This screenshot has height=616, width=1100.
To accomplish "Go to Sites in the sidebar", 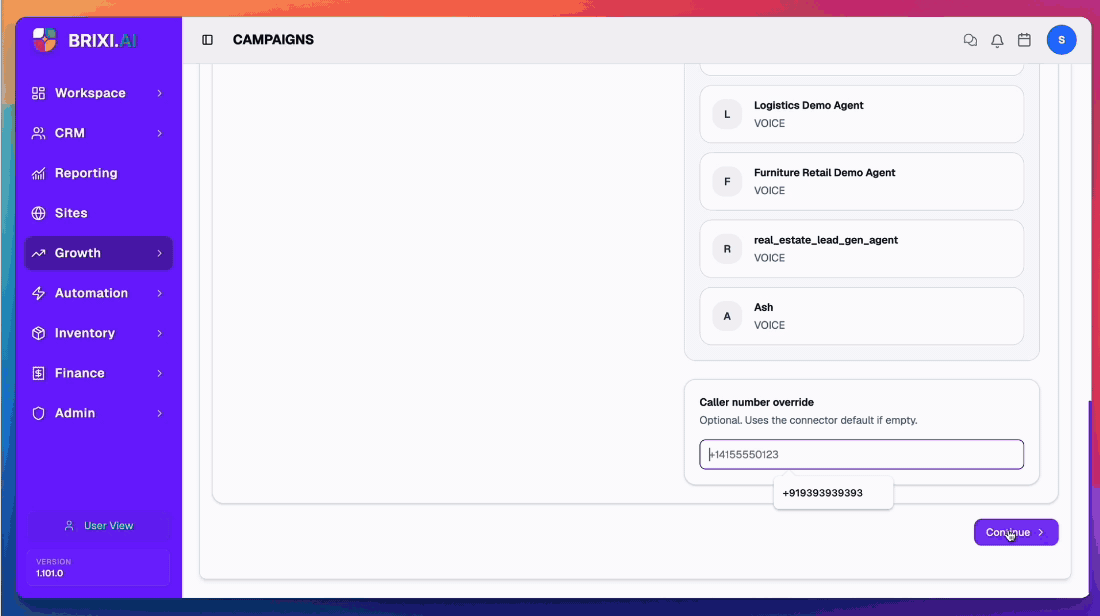I will pos(99,213).
